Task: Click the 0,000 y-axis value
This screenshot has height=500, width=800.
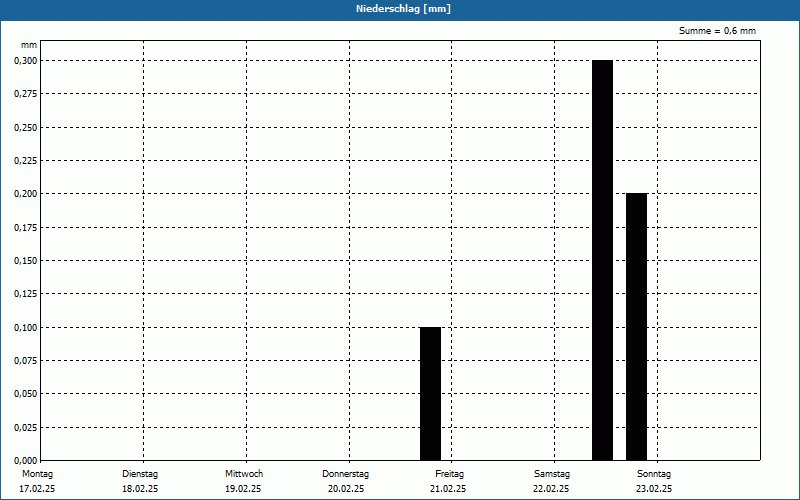Action: 26,461
